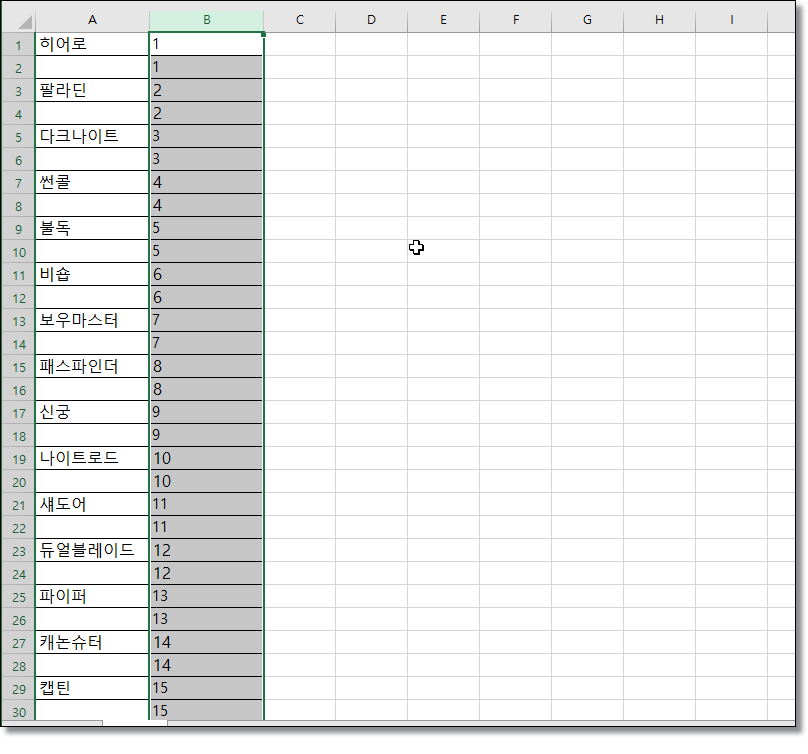
Task: Click cell B13 with value 7
Action: 207,320
